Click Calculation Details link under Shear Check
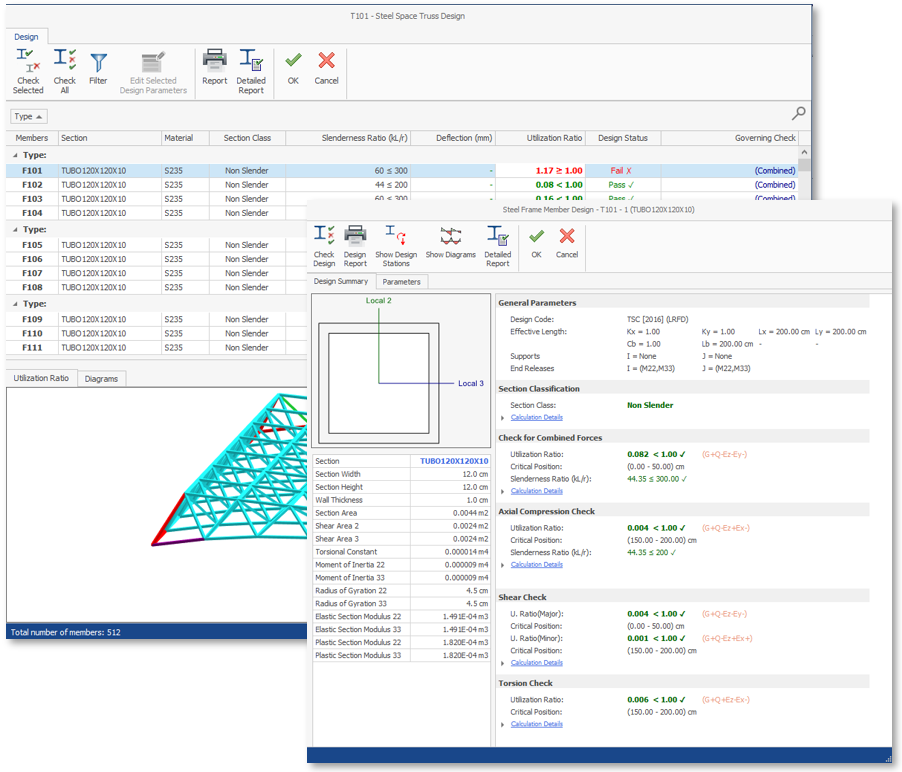Viewport: 902px width, 772px height. click(x=536, y=663)
